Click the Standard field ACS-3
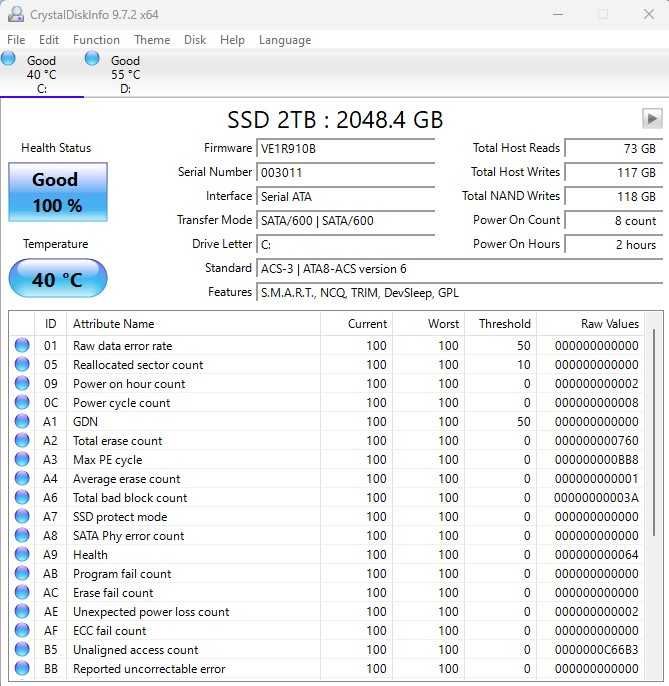 [459, 269]
